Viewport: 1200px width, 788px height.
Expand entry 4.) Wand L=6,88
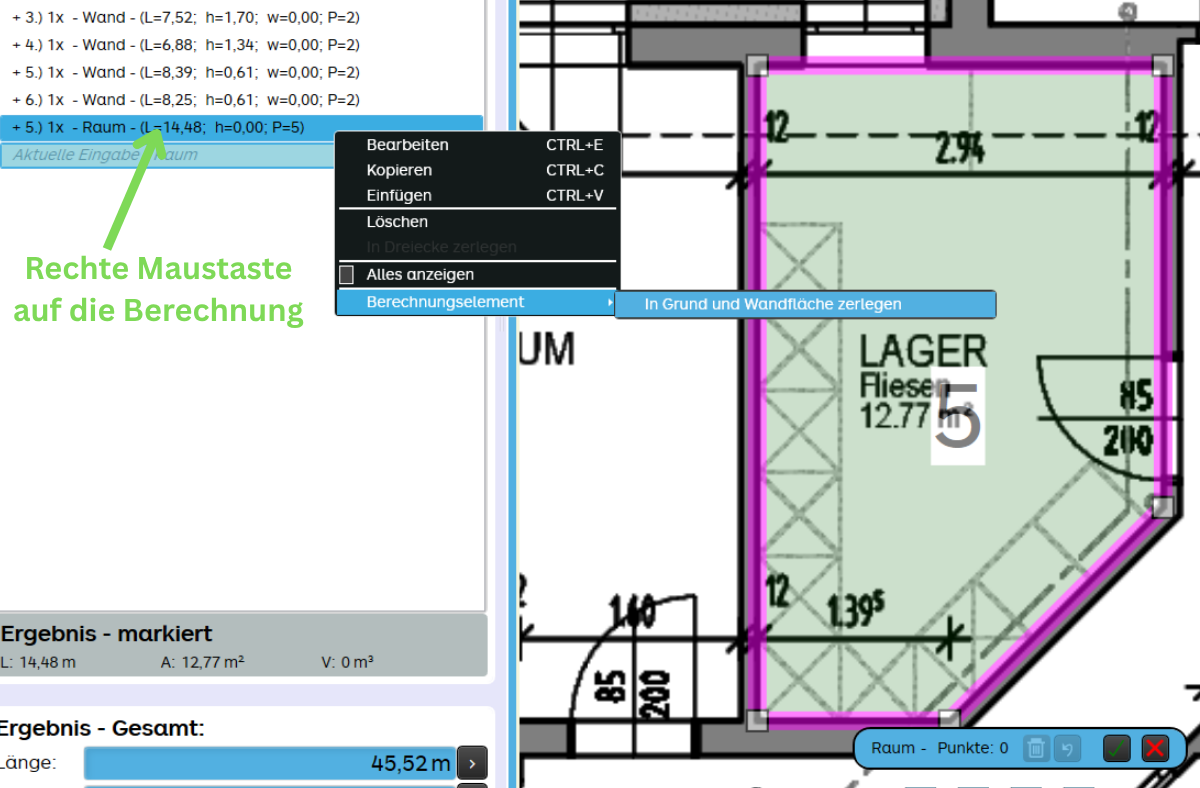click(x=17, y=45)
